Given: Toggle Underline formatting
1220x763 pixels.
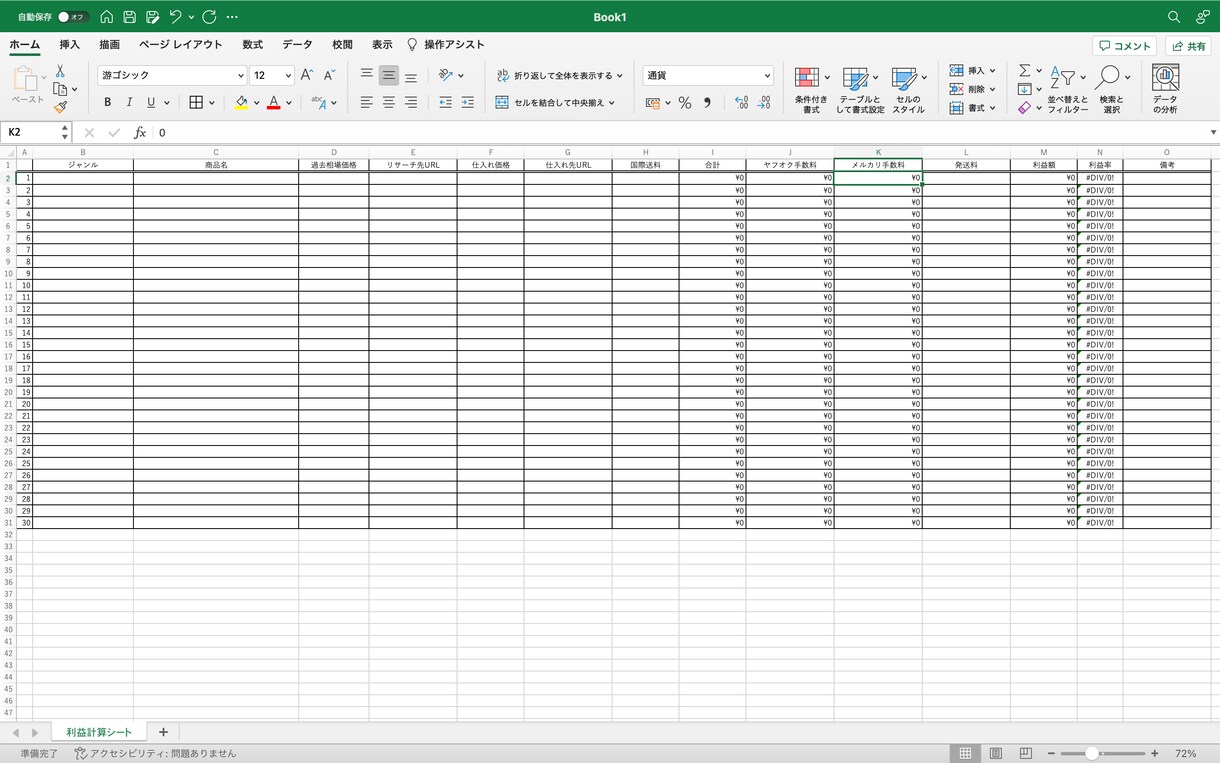Looking at the screenshot, I should 151,102.
